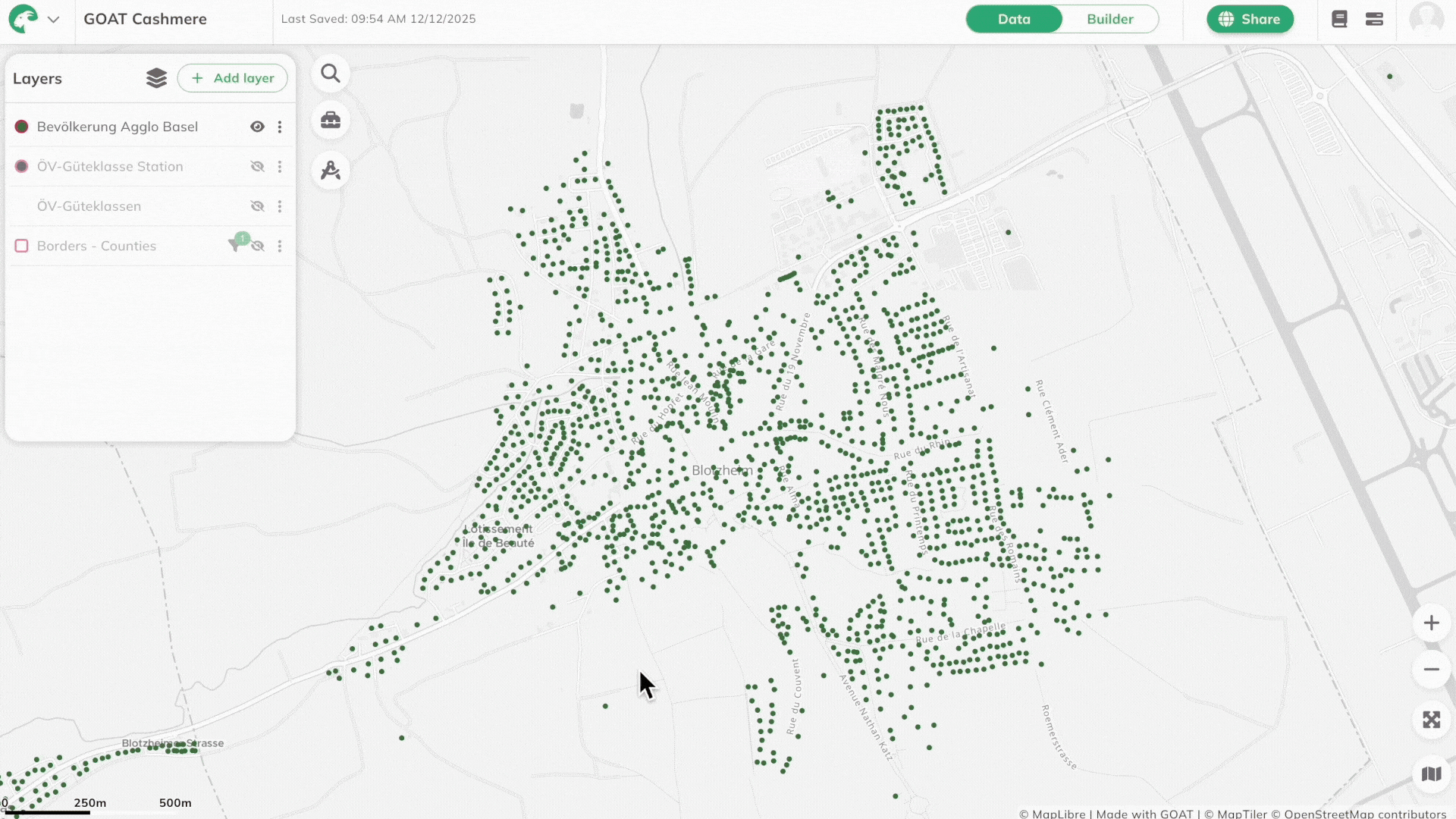
Task: Click the Share button
Action: 1250,19
